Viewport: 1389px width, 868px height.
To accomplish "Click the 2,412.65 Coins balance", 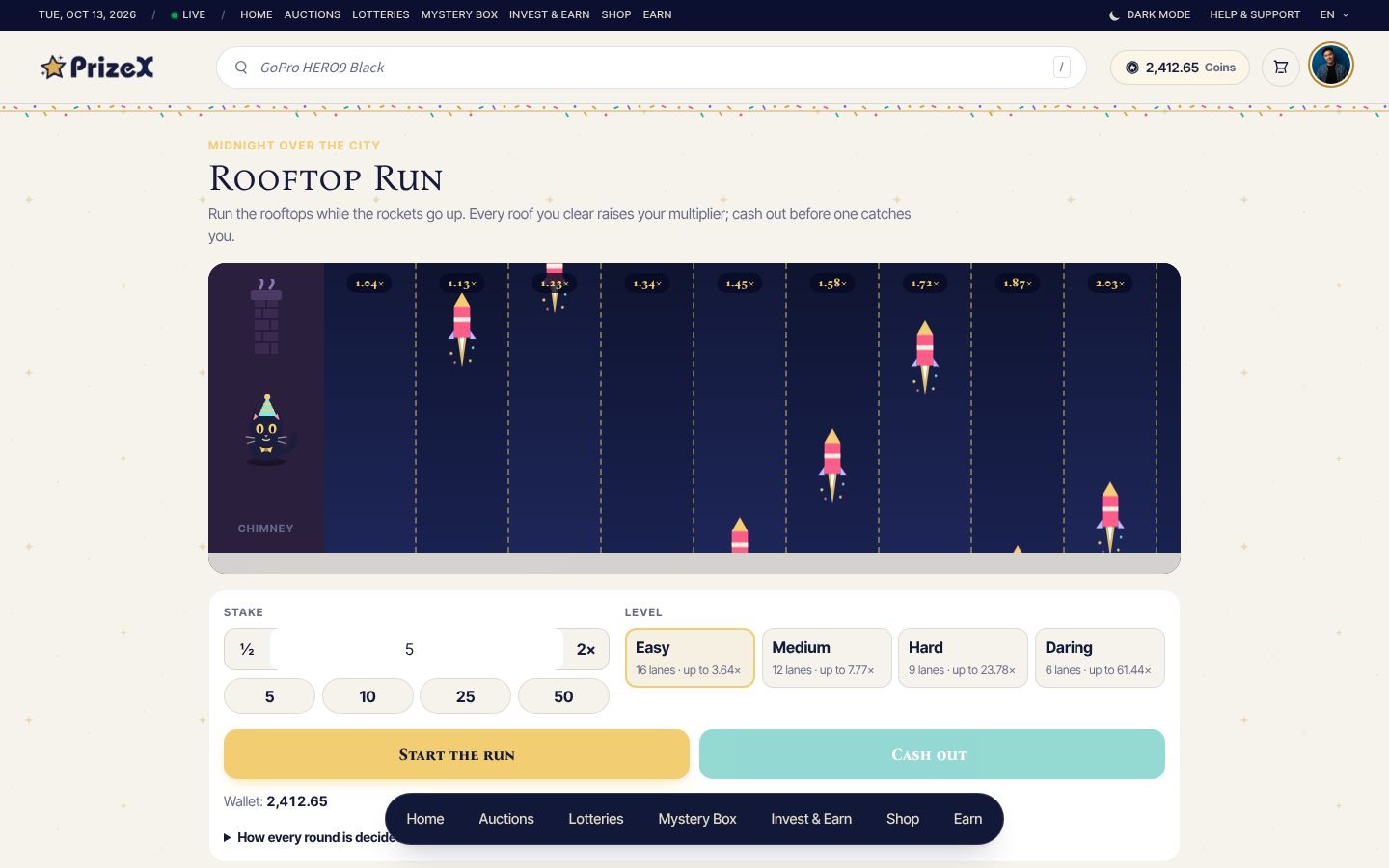I will click(1180, 68).
